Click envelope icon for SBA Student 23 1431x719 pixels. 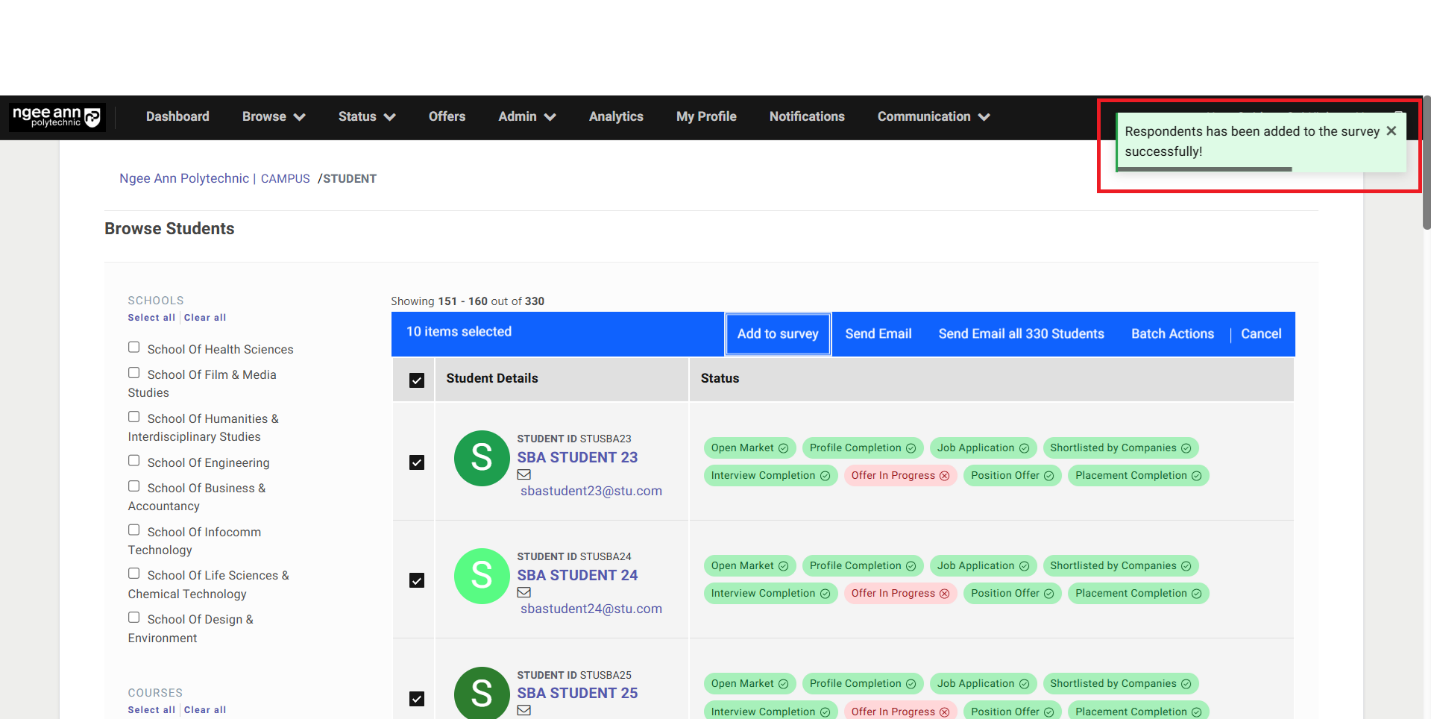pos(524,475)
